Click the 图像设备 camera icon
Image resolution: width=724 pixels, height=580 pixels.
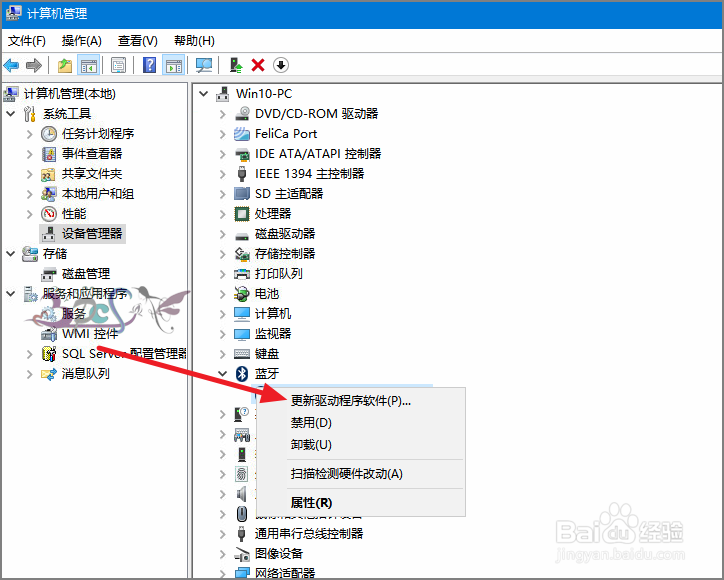pyautogui.click(x=242, y=554)
